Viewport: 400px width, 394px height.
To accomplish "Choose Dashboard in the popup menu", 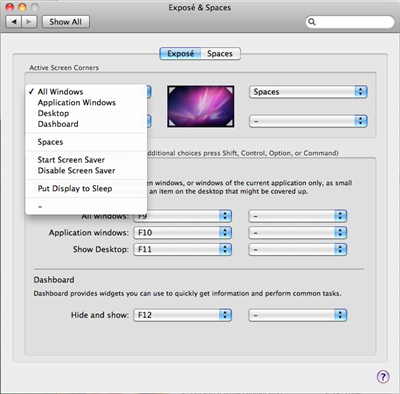I will [x=86, y=124].
